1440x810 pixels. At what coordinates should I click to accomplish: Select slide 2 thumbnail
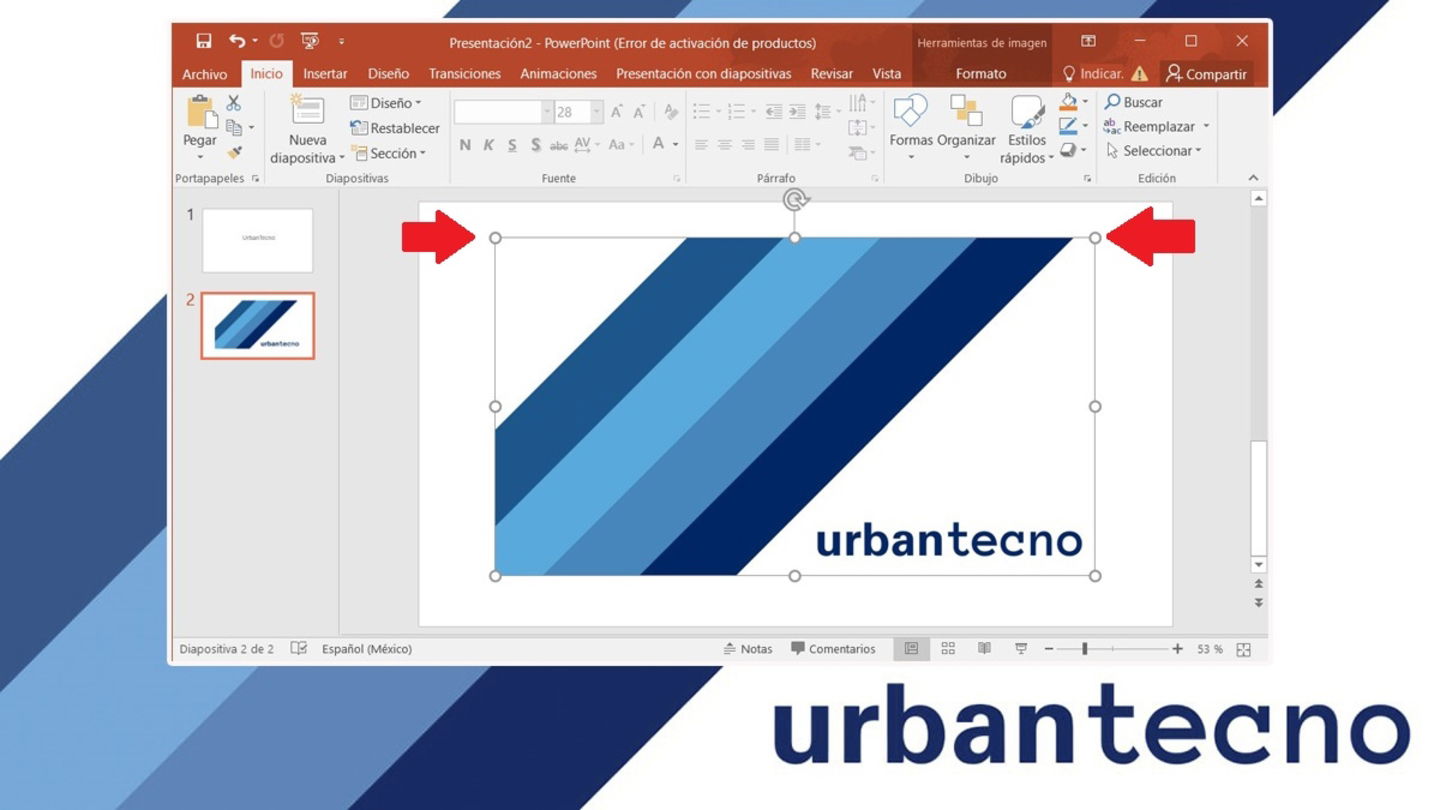coord(258,325)
